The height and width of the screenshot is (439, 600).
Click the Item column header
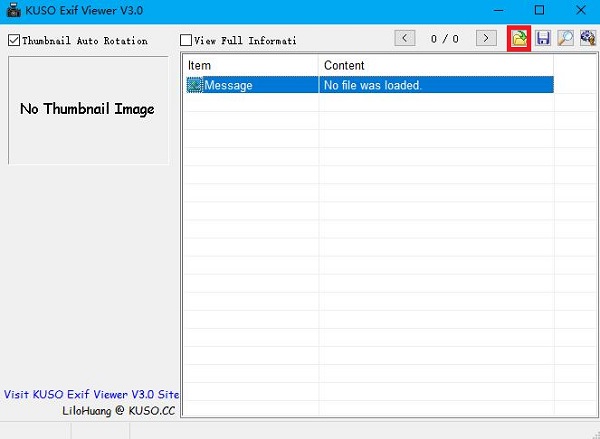point(251,65)
